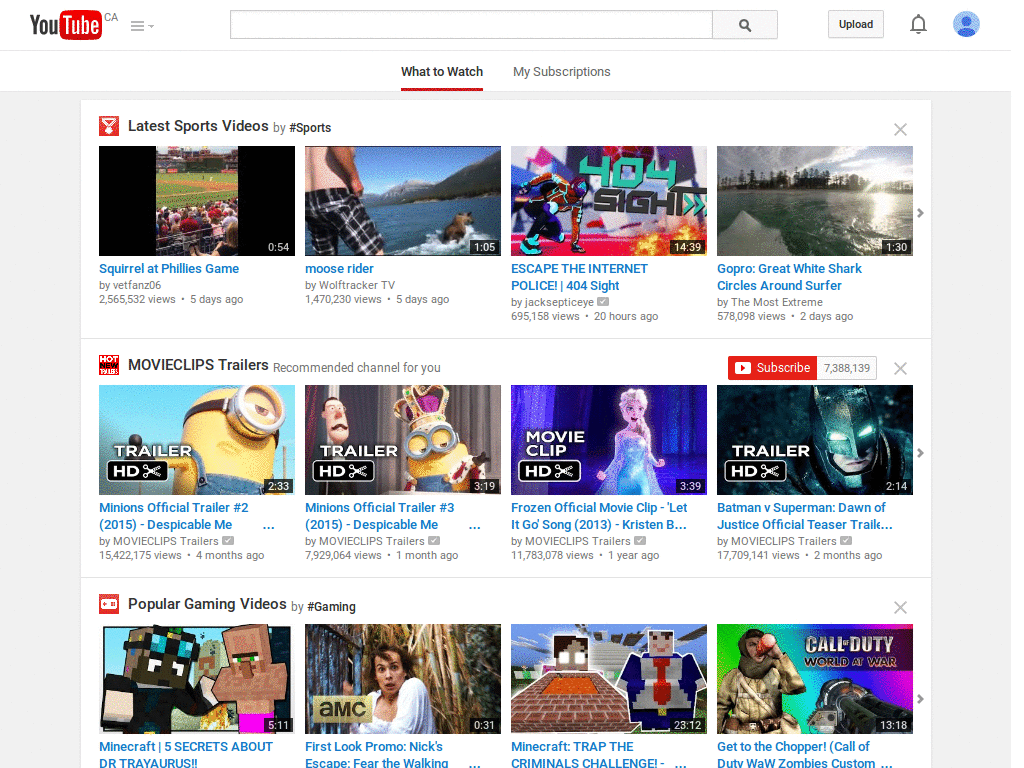
Task: Play the AMC First Look Promo thumbnail
Action: (x=403, y=679)
